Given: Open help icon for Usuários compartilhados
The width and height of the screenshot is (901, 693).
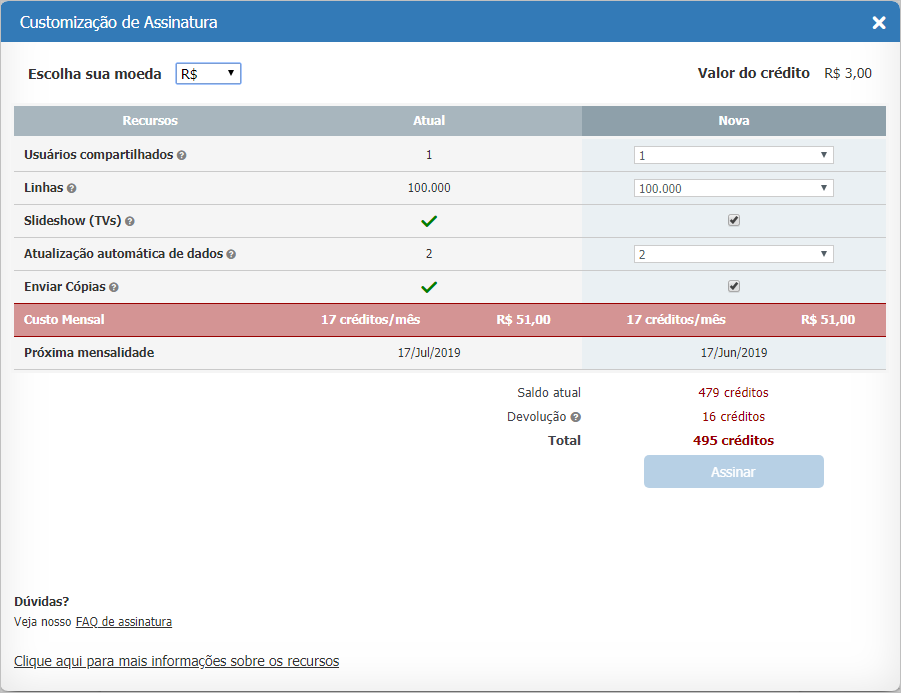Looking at the screenshot, I should tap(184, 154).
